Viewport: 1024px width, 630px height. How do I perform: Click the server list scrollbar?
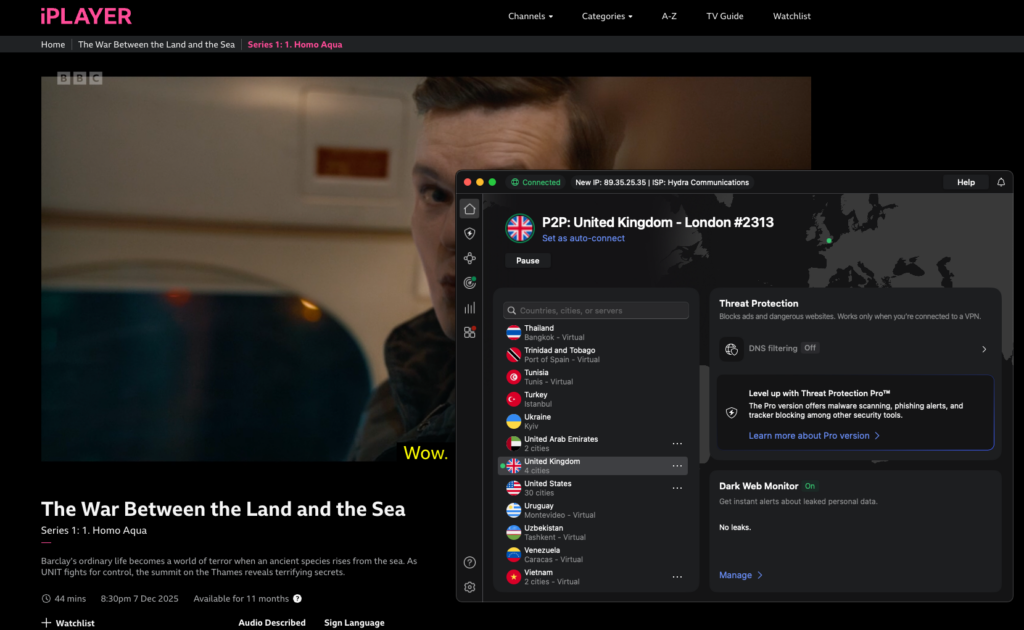[703, 414]
